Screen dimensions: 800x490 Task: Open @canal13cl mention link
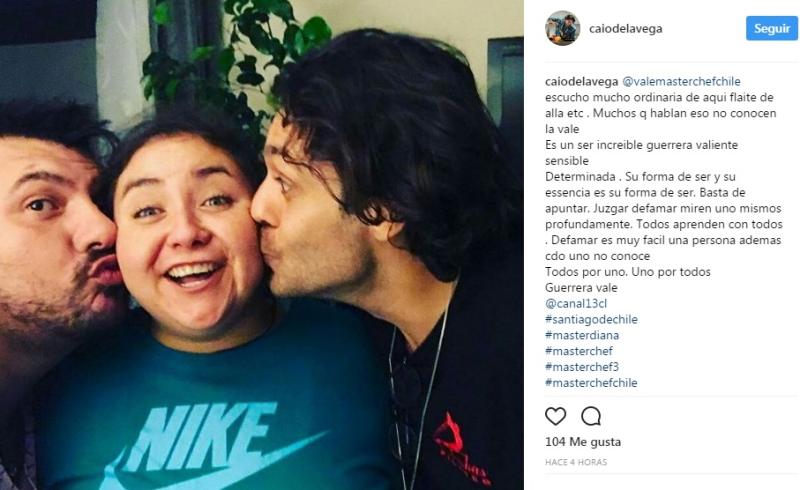tap(576, 304)
